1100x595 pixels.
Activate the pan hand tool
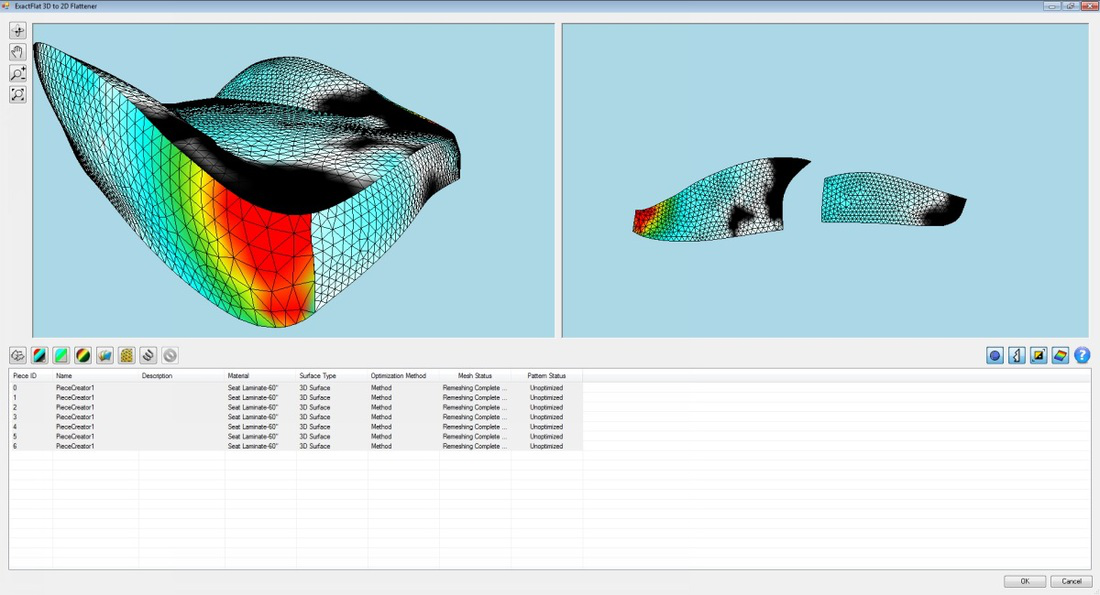coord(18,52)
